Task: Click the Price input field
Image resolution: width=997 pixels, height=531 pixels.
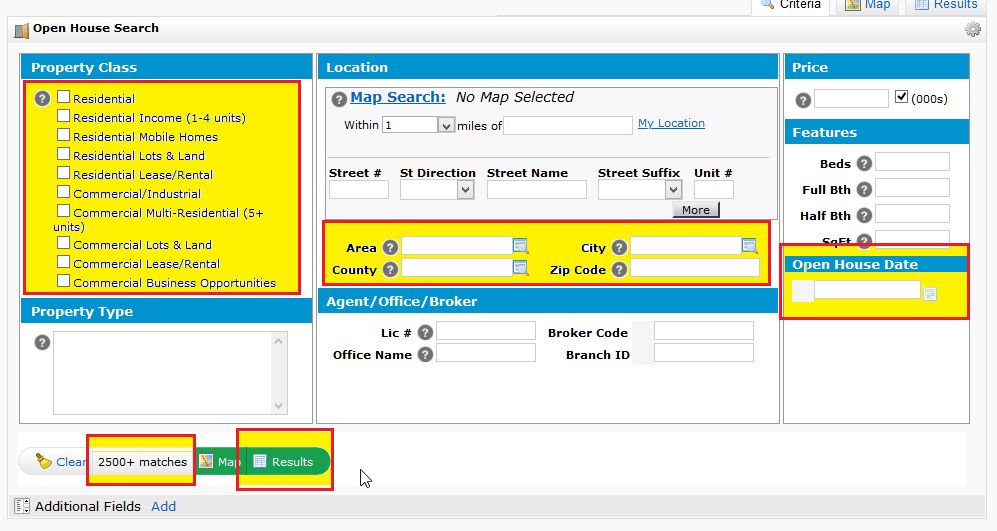Action: [x=851, y=99]
